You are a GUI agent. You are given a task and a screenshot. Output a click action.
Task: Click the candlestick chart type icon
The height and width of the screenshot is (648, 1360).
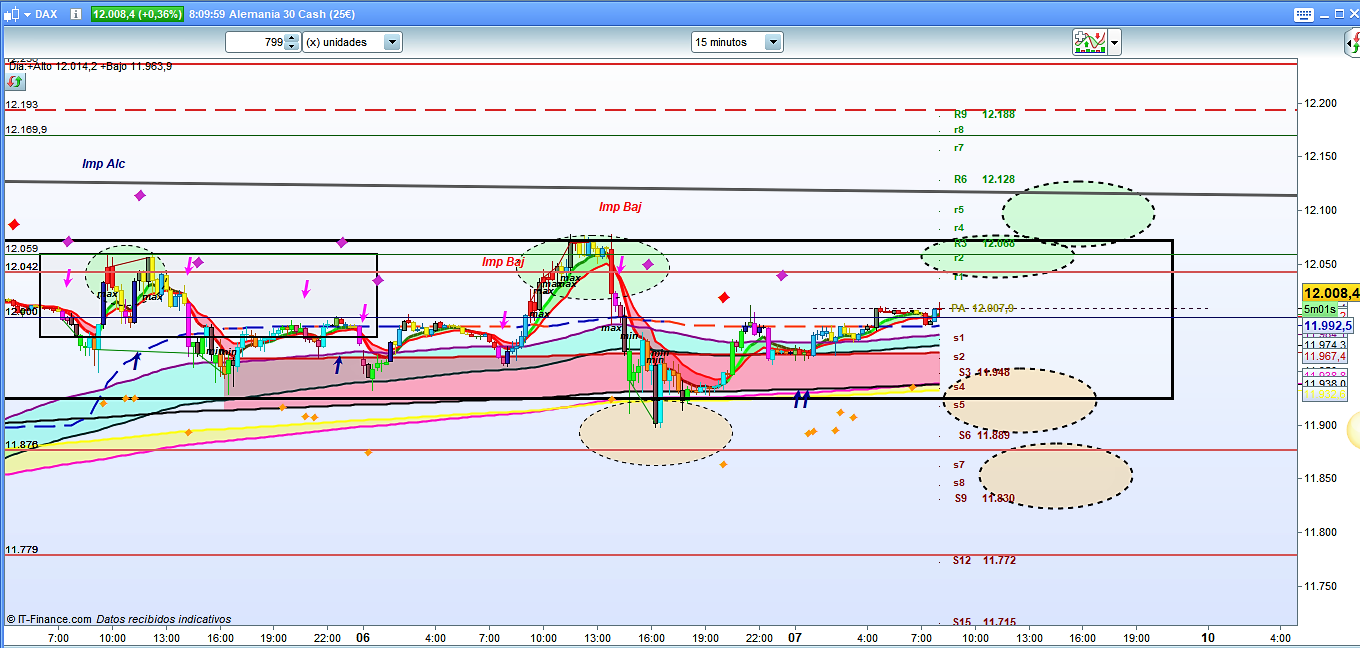pyautogui.click(x=11, y=14)
